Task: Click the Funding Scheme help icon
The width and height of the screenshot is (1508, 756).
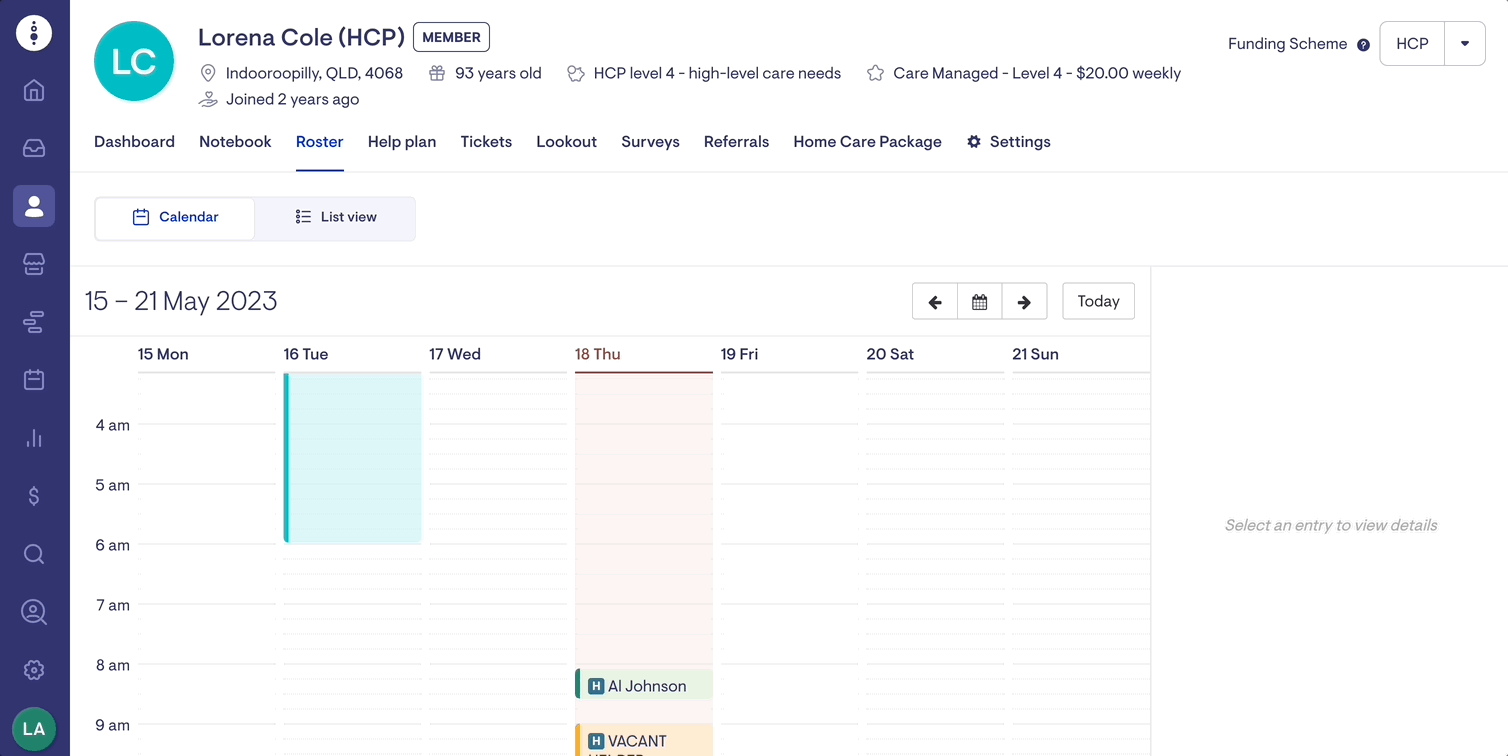Action: 1363,45
